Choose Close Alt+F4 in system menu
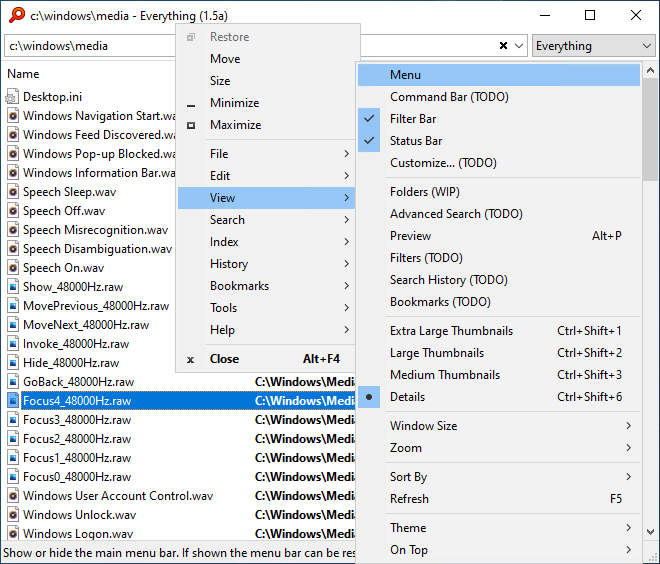Screen dimensions: 660x564 click(266, 359)
